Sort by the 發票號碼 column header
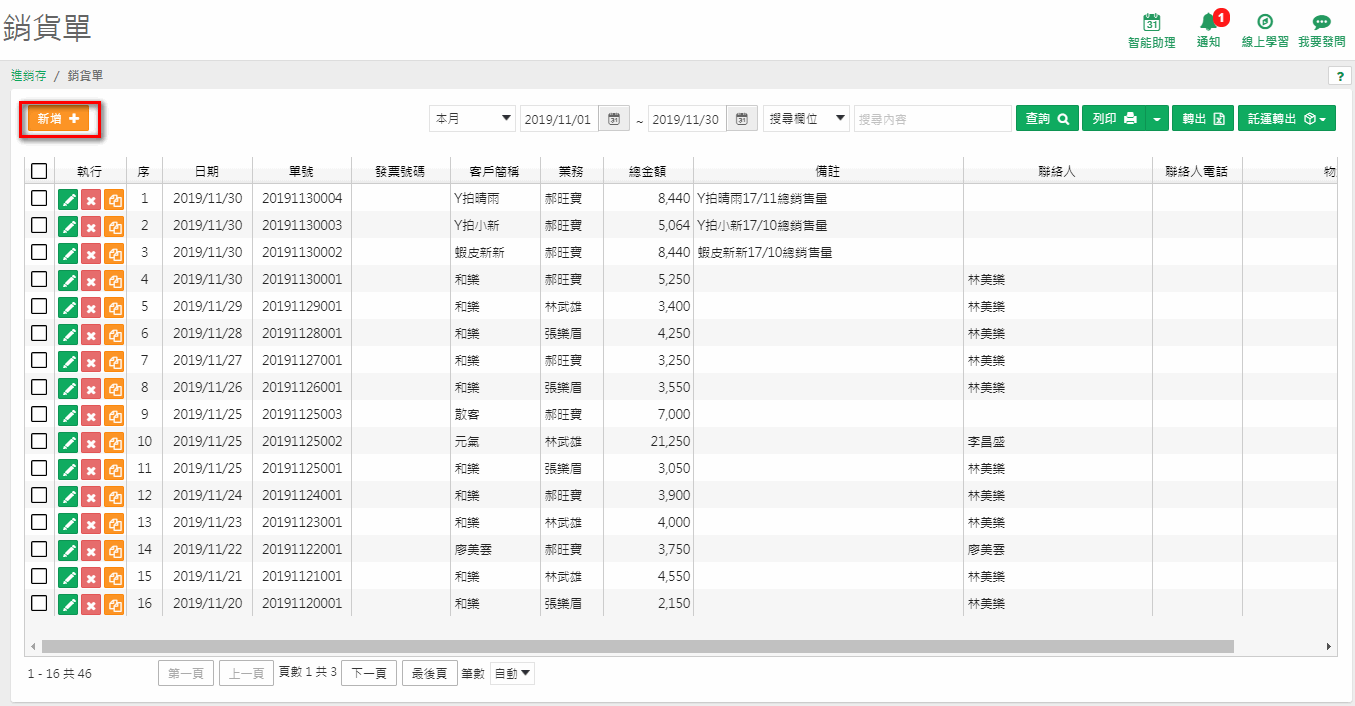Image resolution: width=1355 pixels, height=706 pixels. [x=400, y=171]
